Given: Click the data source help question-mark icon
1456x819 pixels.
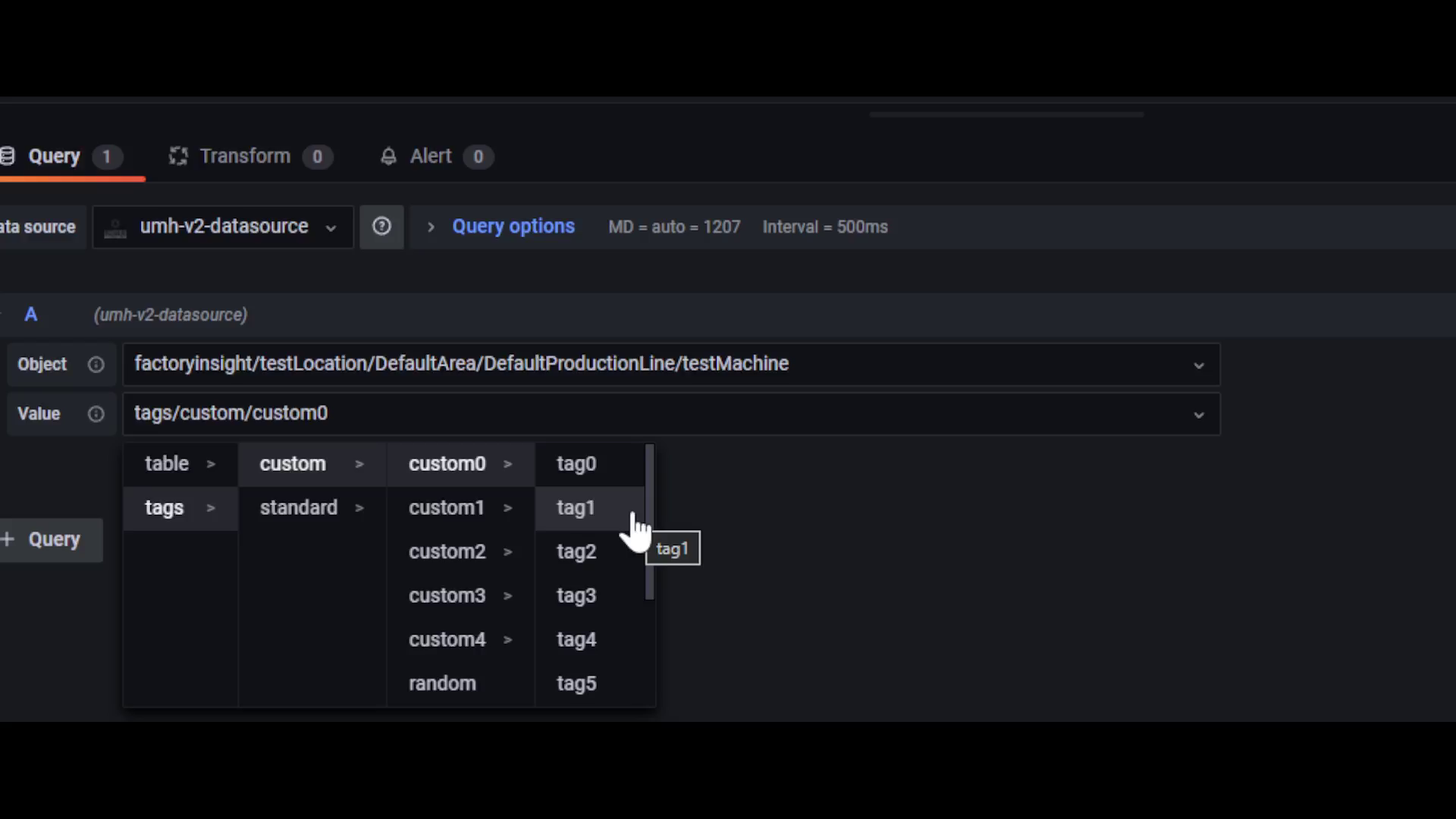Looking at the screenshot, I should [381, 226].
